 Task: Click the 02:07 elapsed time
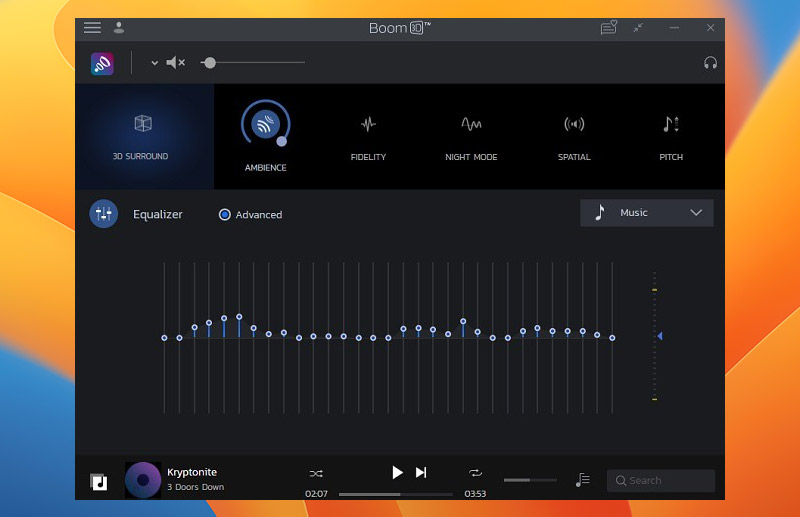point(316,494)
